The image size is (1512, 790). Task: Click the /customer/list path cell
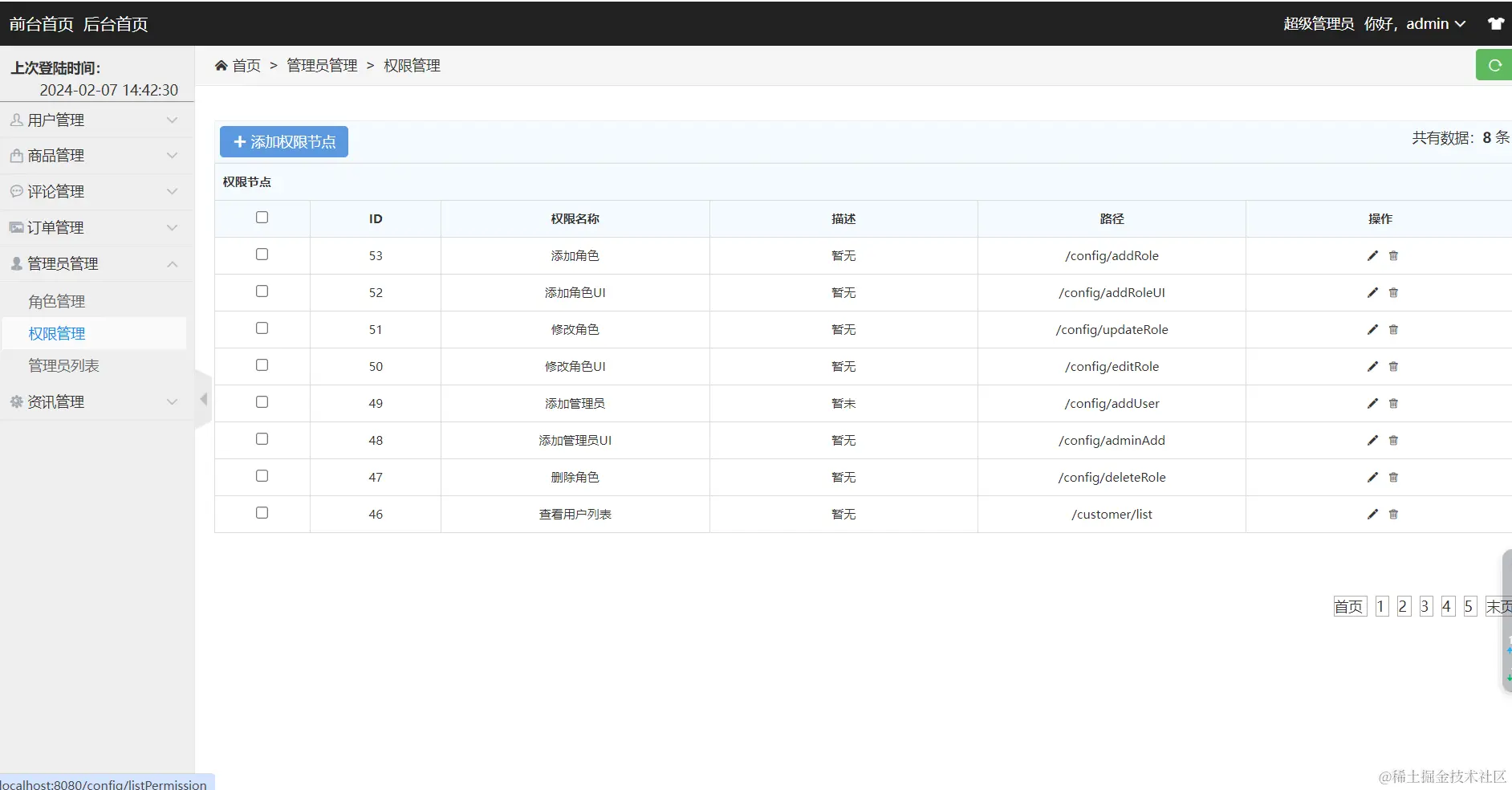click(x=1112, y=515)
